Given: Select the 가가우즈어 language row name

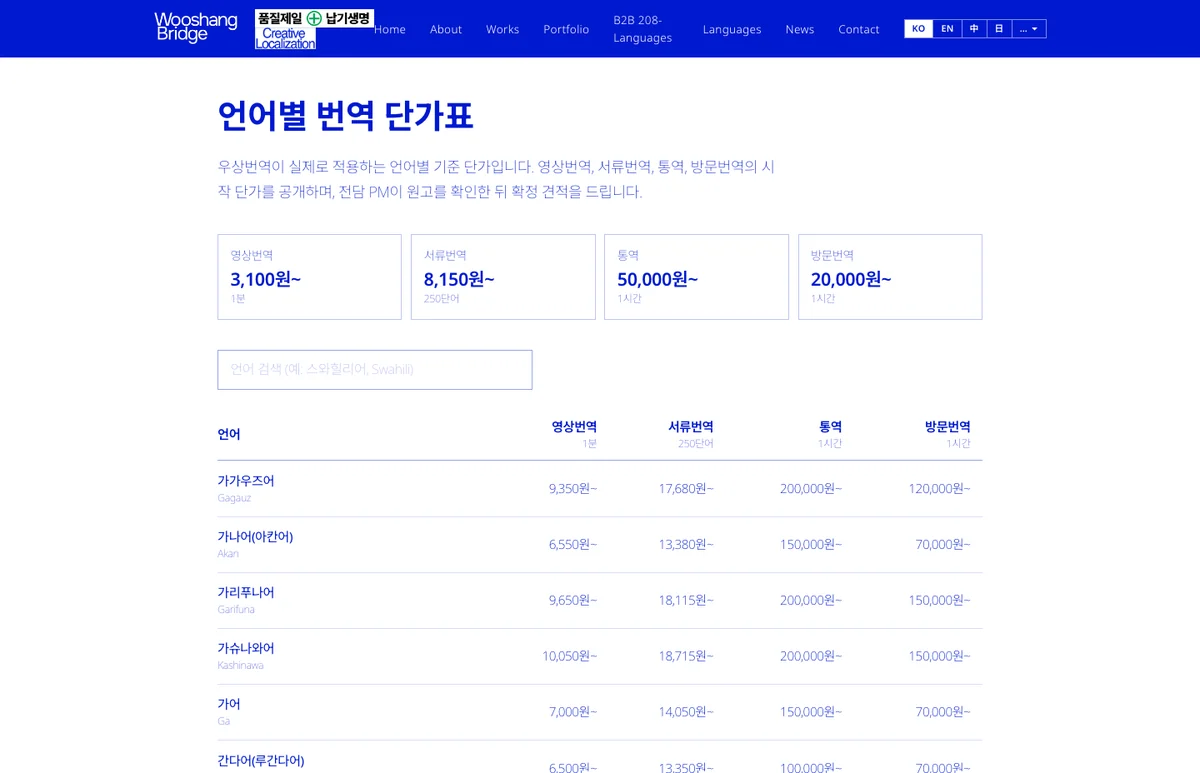Looking at the screenshot, I should (246, 481).
